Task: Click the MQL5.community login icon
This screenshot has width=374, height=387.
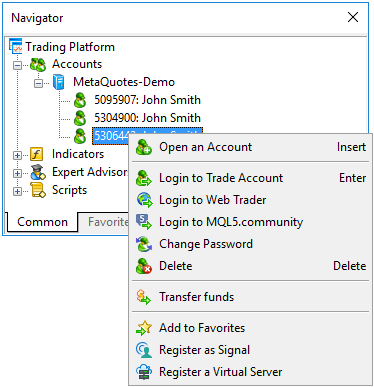Action: (144, 222)
